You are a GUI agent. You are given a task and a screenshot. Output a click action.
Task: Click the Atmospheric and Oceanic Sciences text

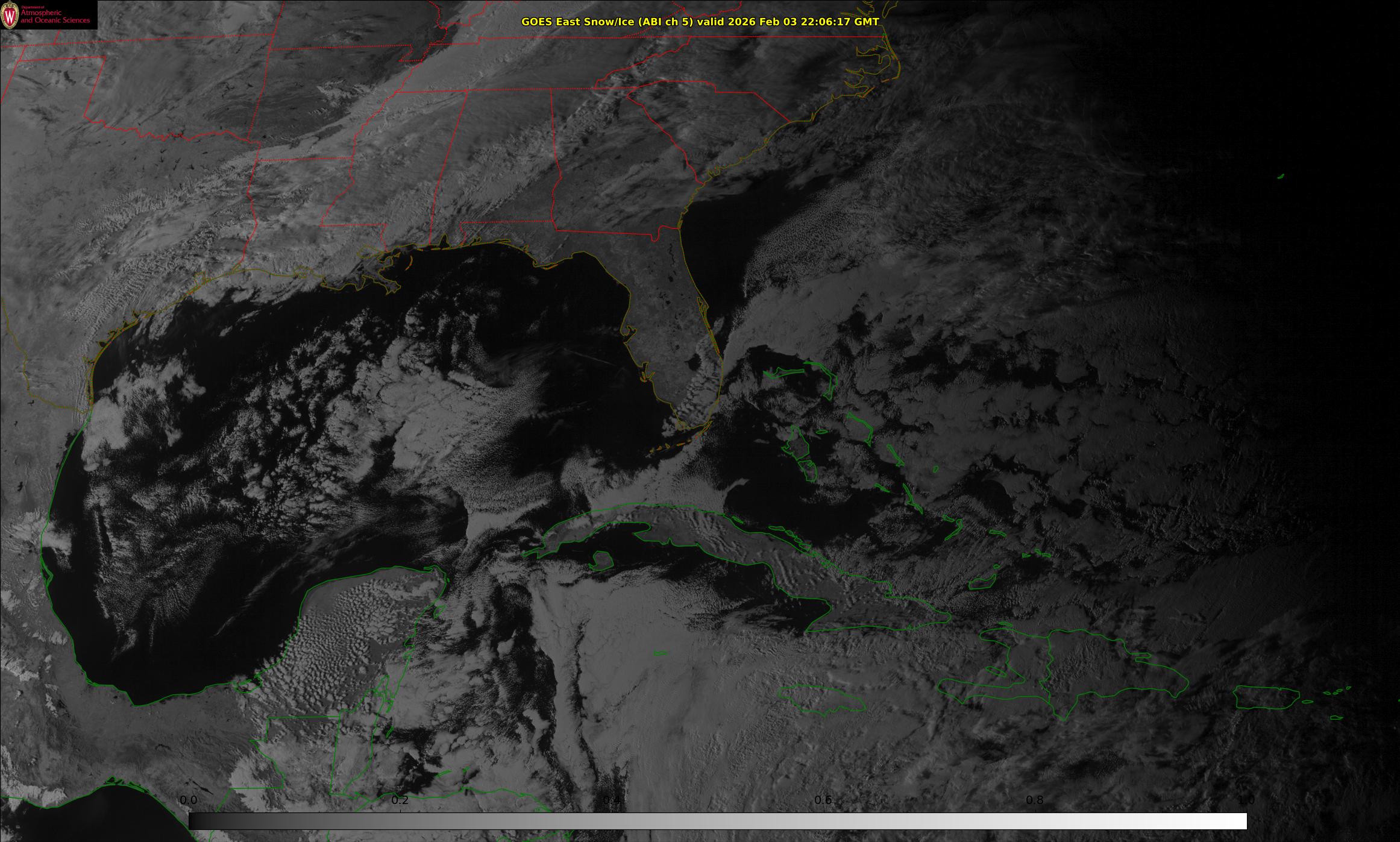point(55,17)
